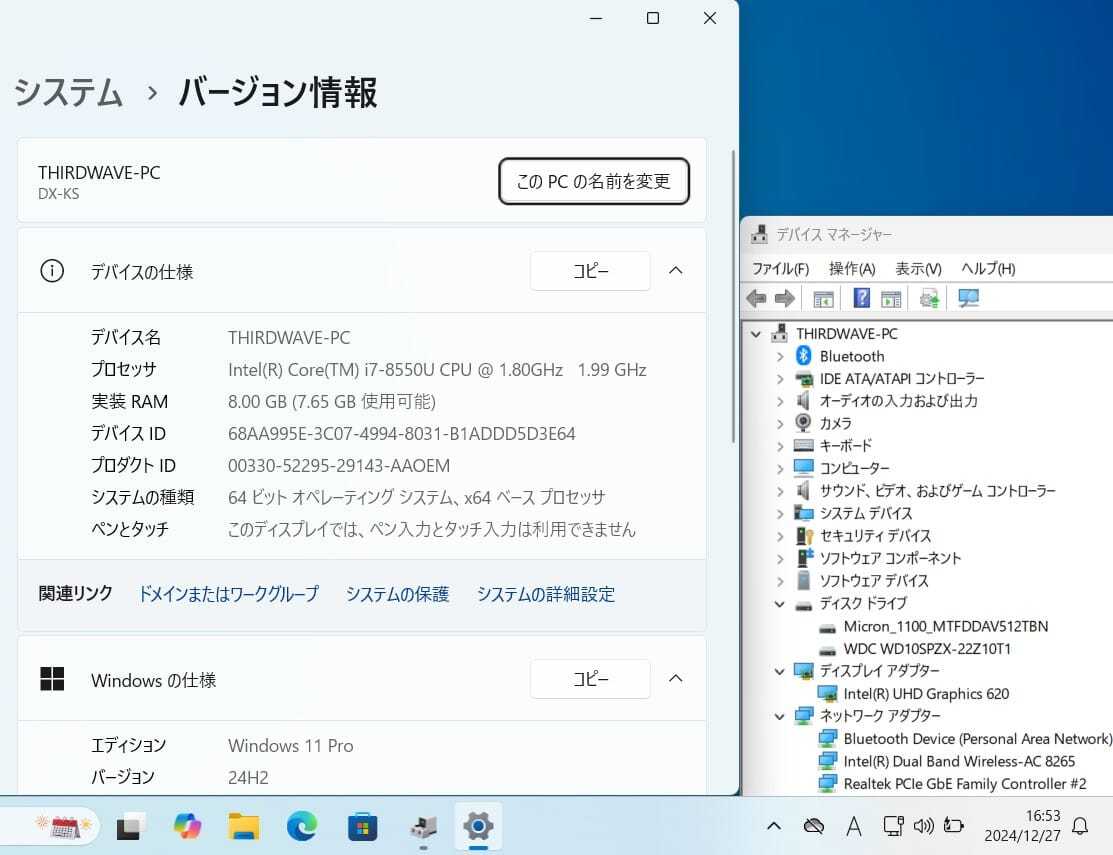Select IDE ATA/ATAPI コントローラー category
The height and width of the screenshot is (855, 1113).
(x=901, y=379)
